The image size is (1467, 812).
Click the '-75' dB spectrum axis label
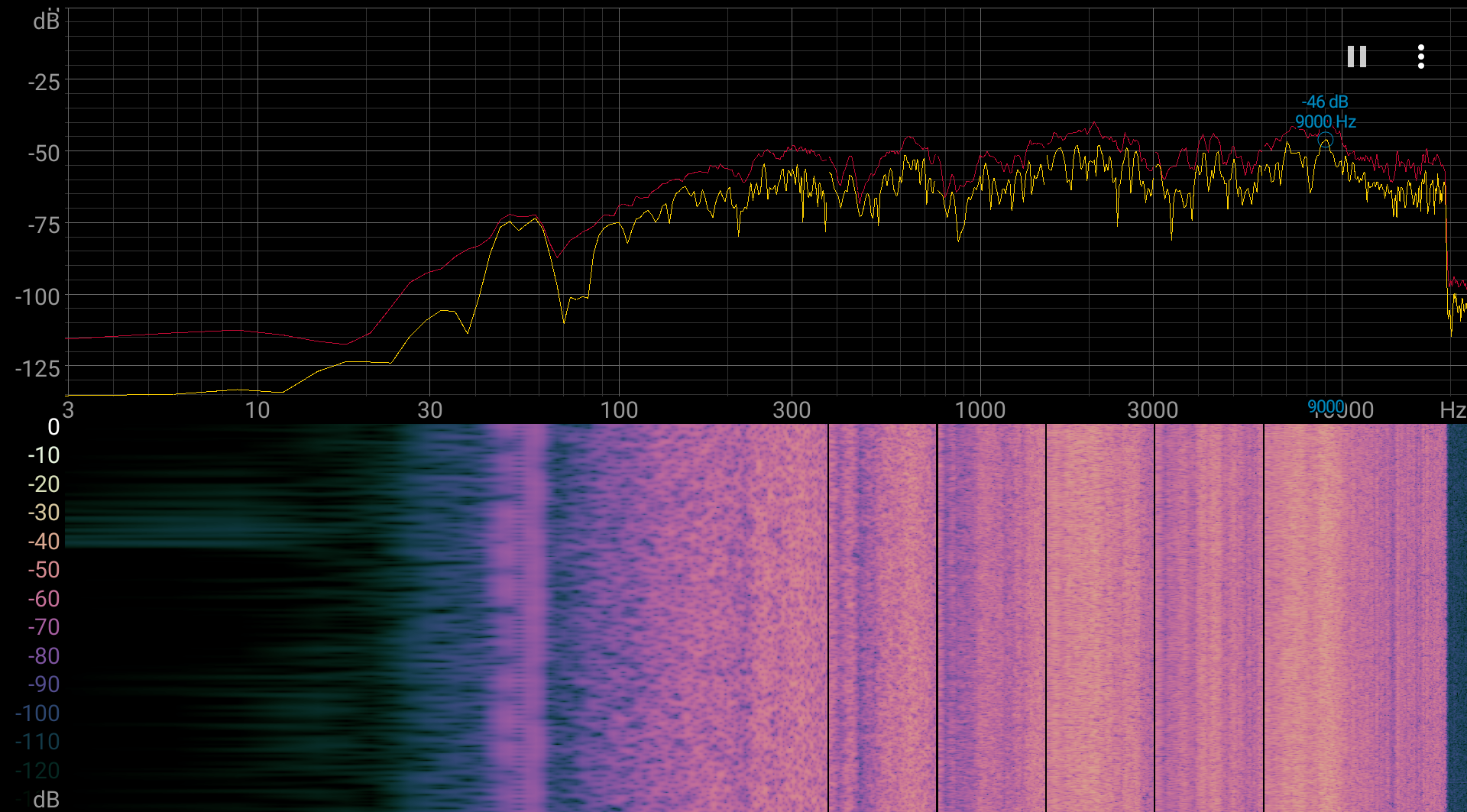pyautogui.click(x=44, y=225)
